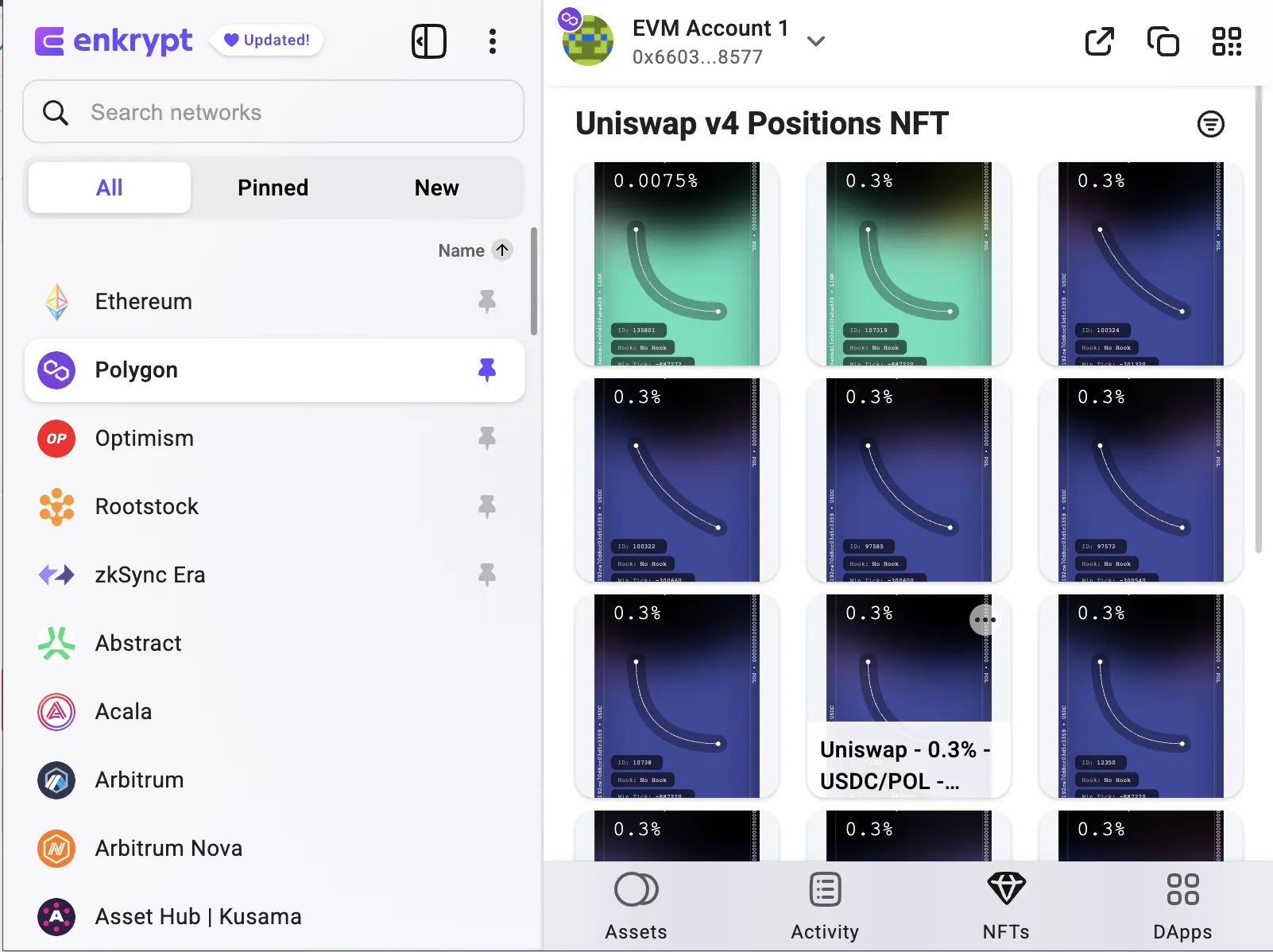1273x952 pixels.
Task: Show the account QR code
Action: (1227, 41)
